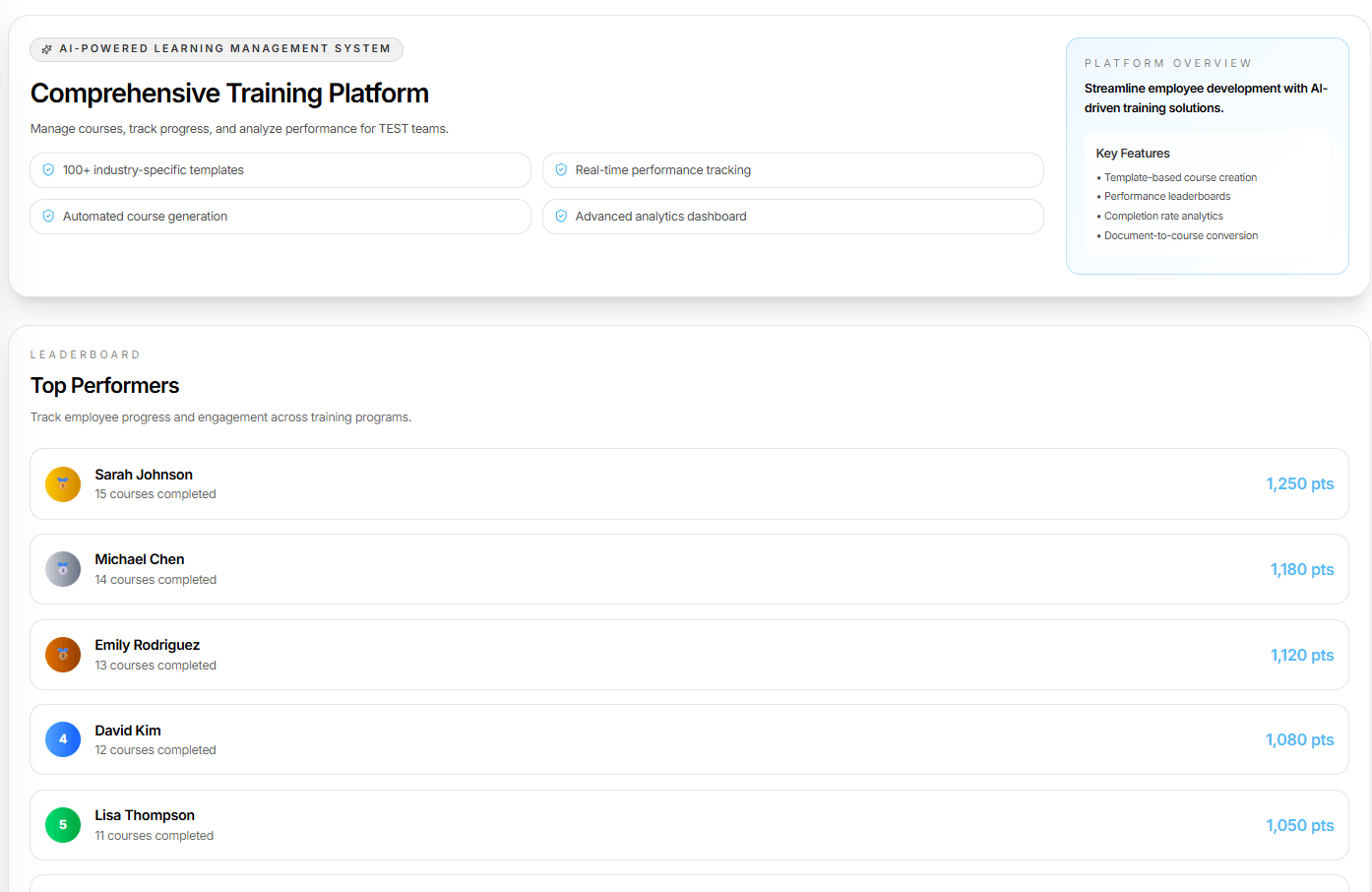Select Document-to-course conversion in Key Features
Image resolution: width=1372 pixels, height=892 pixels.
click(1180, 236)
